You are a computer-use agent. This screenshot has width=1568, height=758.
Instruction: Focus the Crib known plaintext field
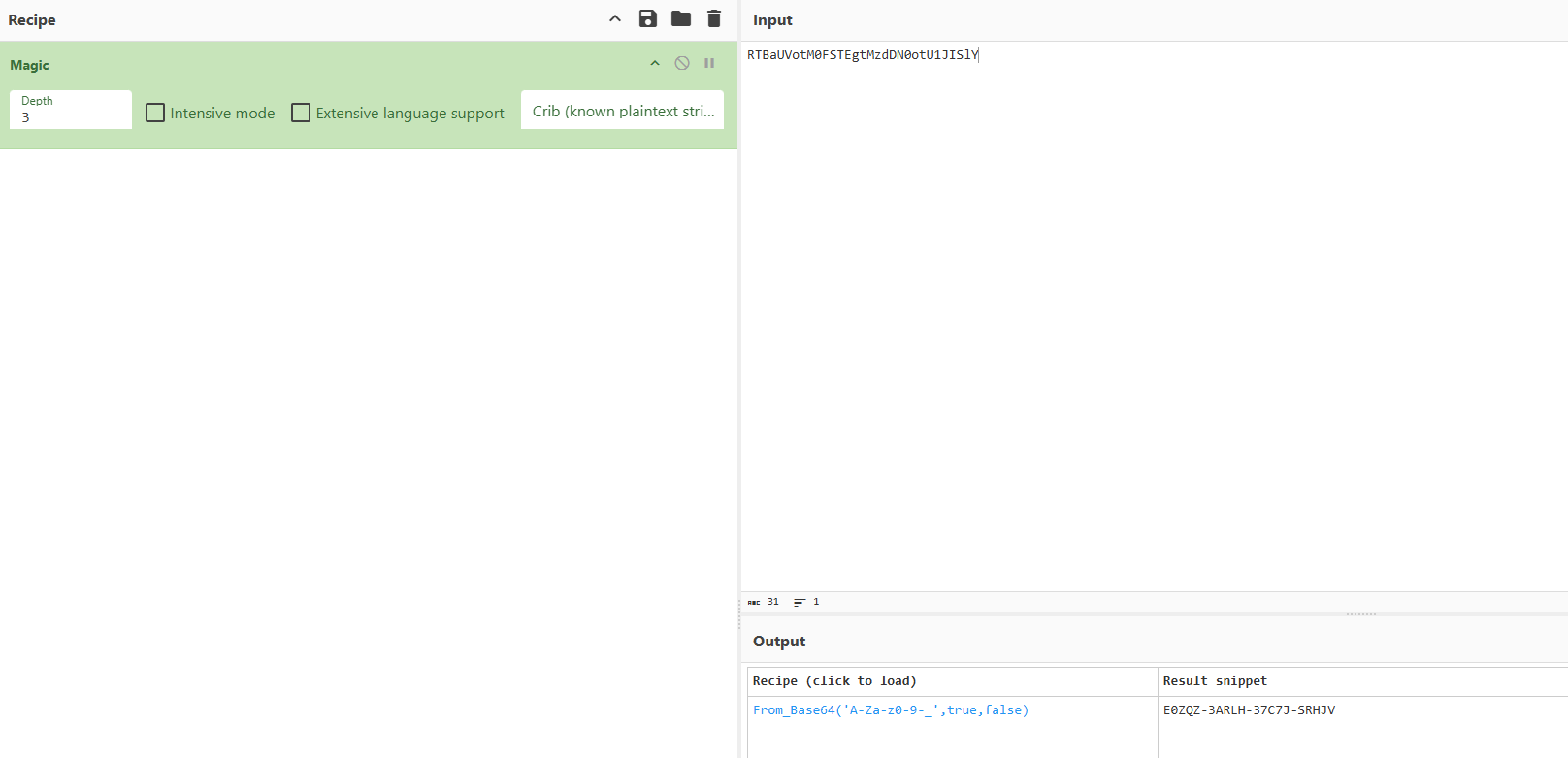622,111
